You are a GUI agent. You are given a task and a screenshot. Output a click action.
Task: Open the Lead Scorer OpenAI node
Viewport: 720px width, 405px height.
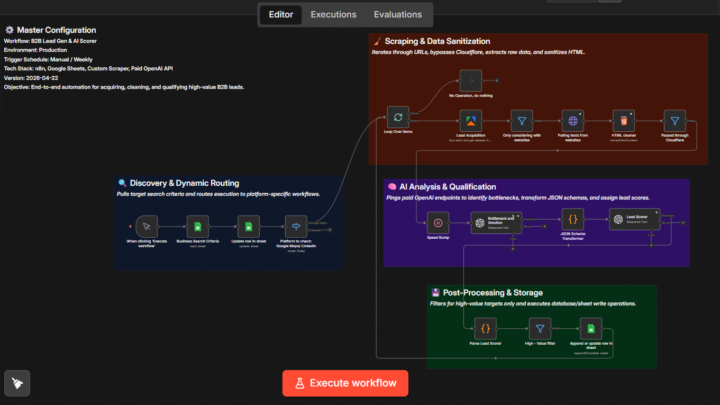coord(634,219)
